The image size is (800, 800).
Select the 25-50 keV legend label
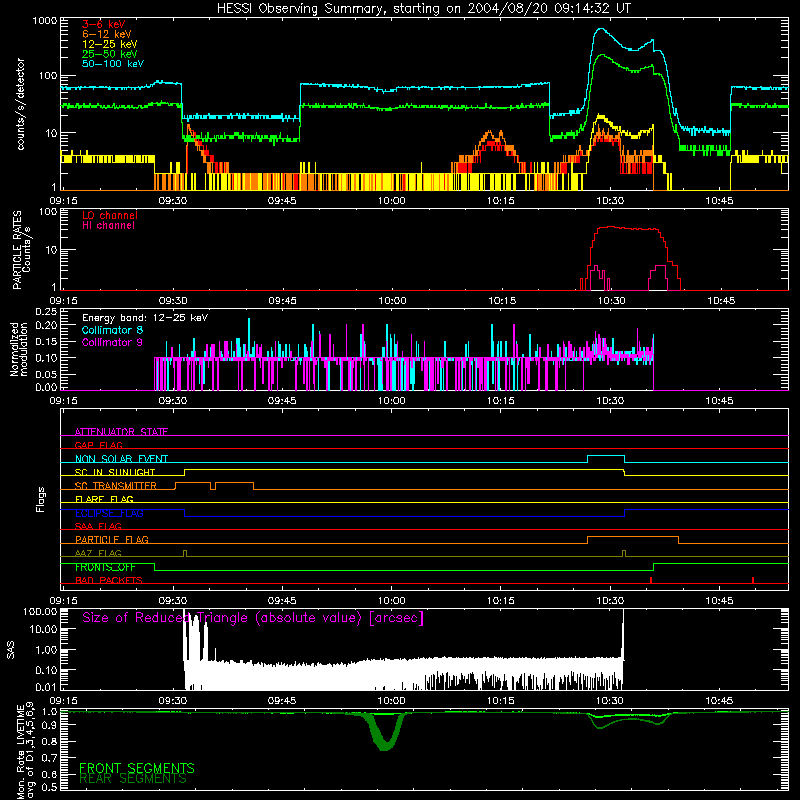110,54
